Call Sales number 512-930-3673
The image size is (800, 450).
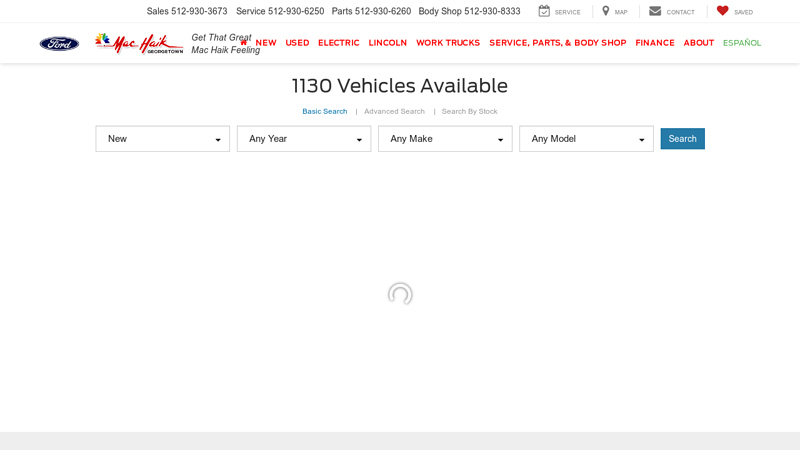[x=199, y=11]
